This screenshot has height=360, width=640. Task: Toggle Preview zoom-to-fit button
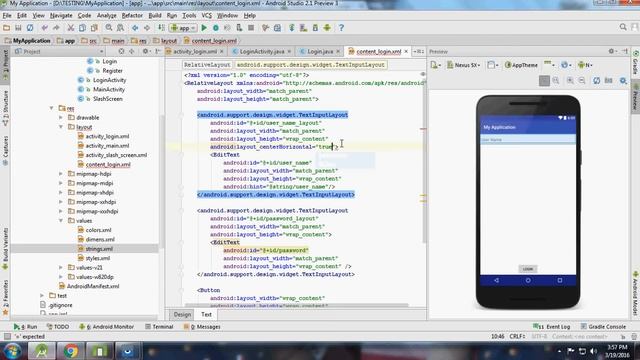(x=544, y=80)
